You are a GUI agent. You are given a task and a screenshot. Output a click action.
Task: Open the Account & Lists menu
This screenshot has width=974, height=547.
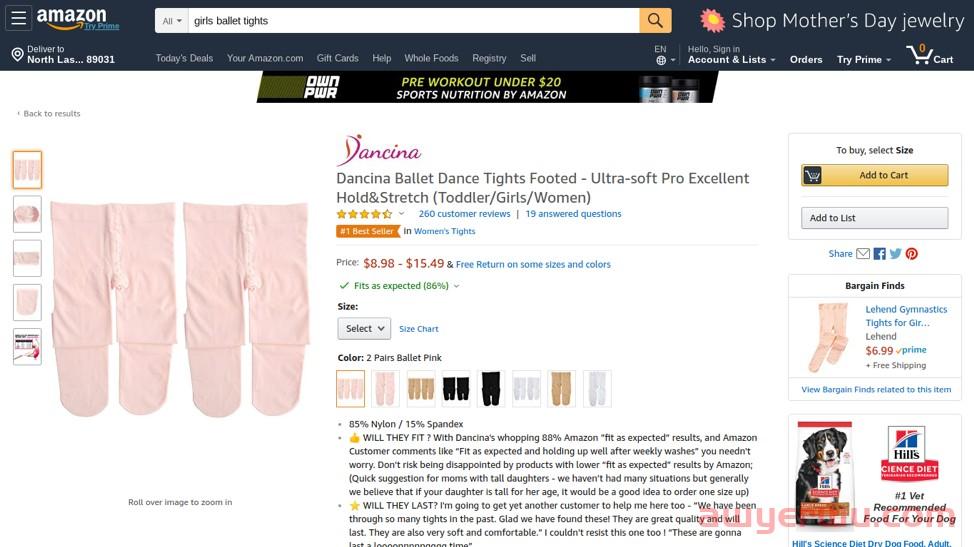click(731, 55)
